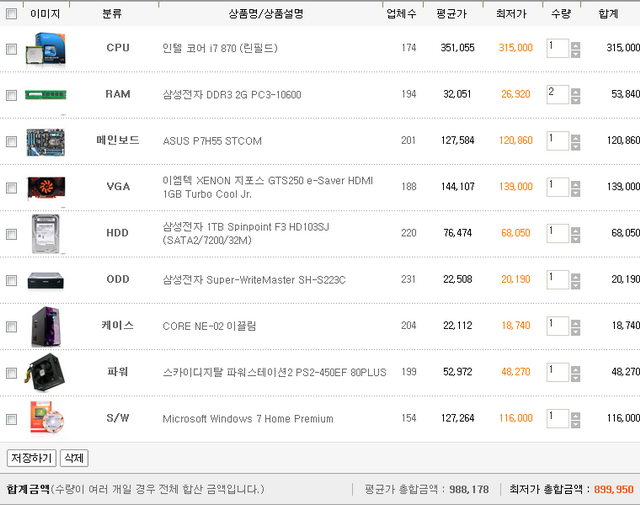640x505 pixels.
Task: Click the CPU lowest price 315,000
Action: pos(516,48)
